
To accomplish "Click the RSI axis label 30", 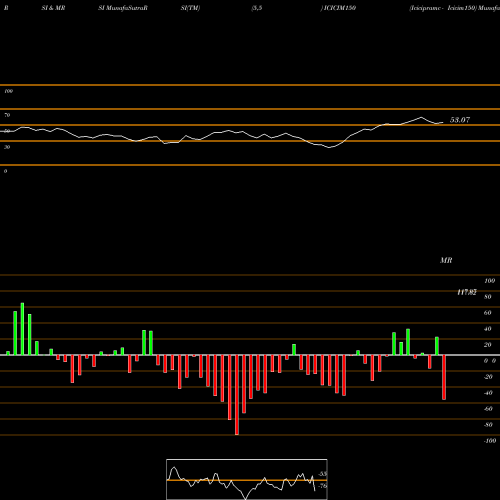I will point(7,147).
